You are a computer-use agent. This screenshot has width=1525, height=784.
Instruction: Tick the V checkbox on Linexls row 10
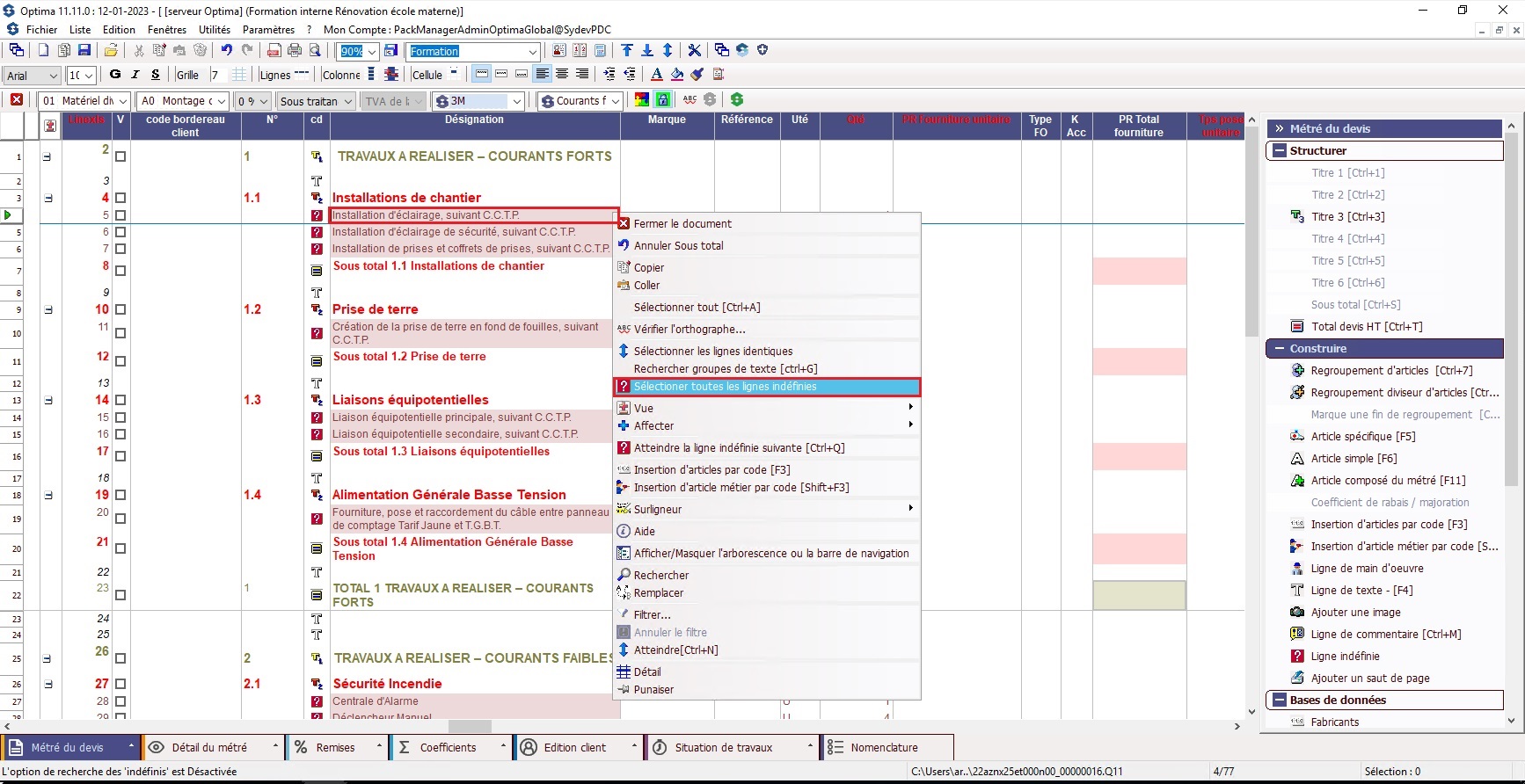coord(120,310)
